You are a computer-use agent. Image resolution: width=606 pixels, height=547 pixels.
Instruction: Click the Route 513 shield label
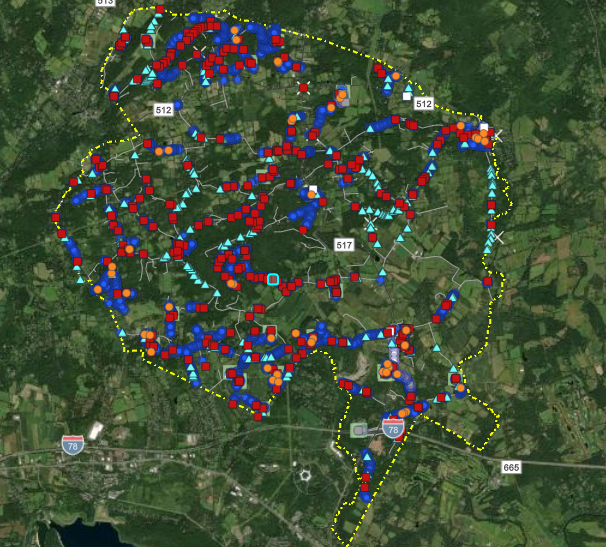[105, 3]
